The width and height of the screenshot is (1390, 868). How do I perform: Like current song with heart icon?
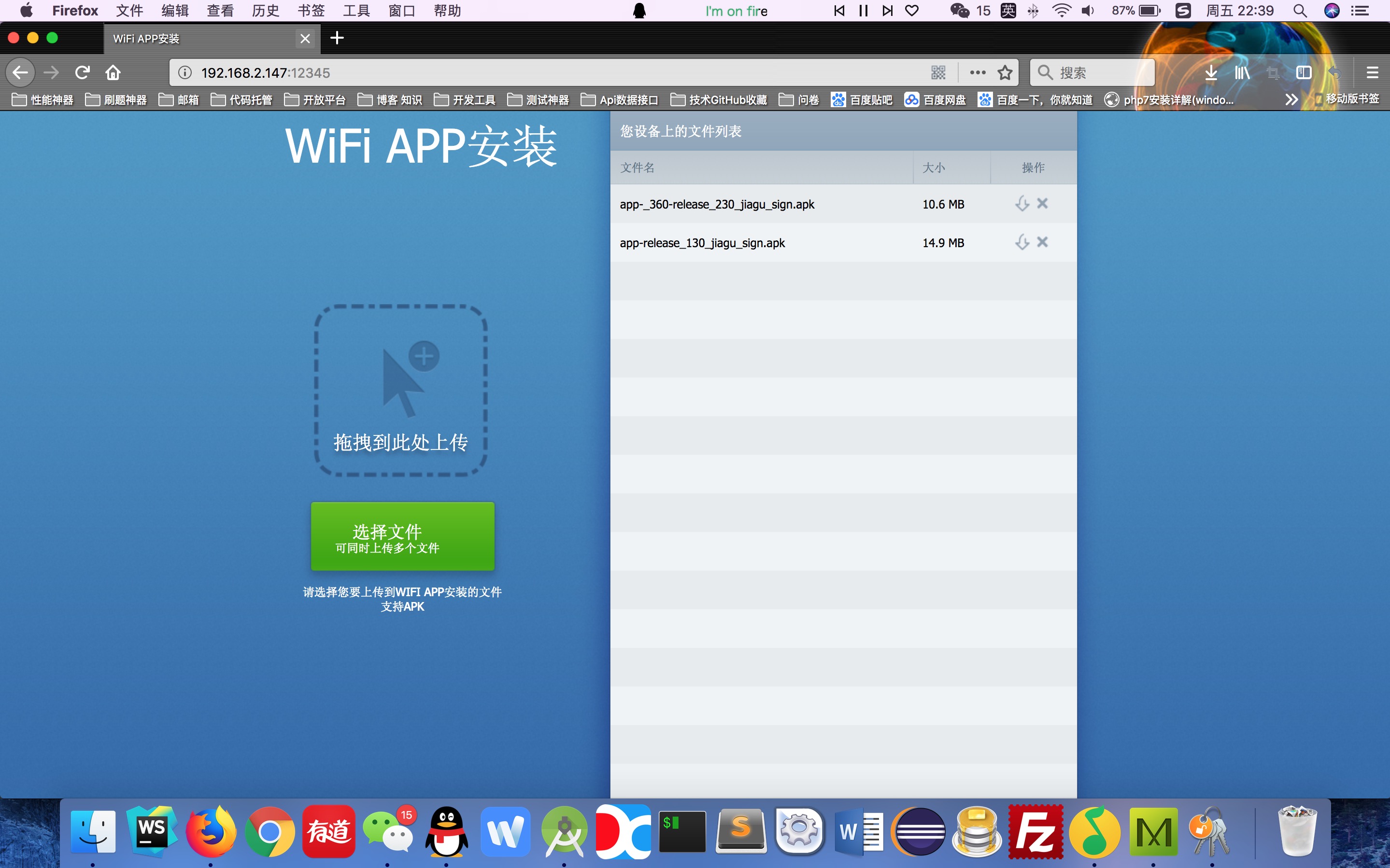pos(912,11)
